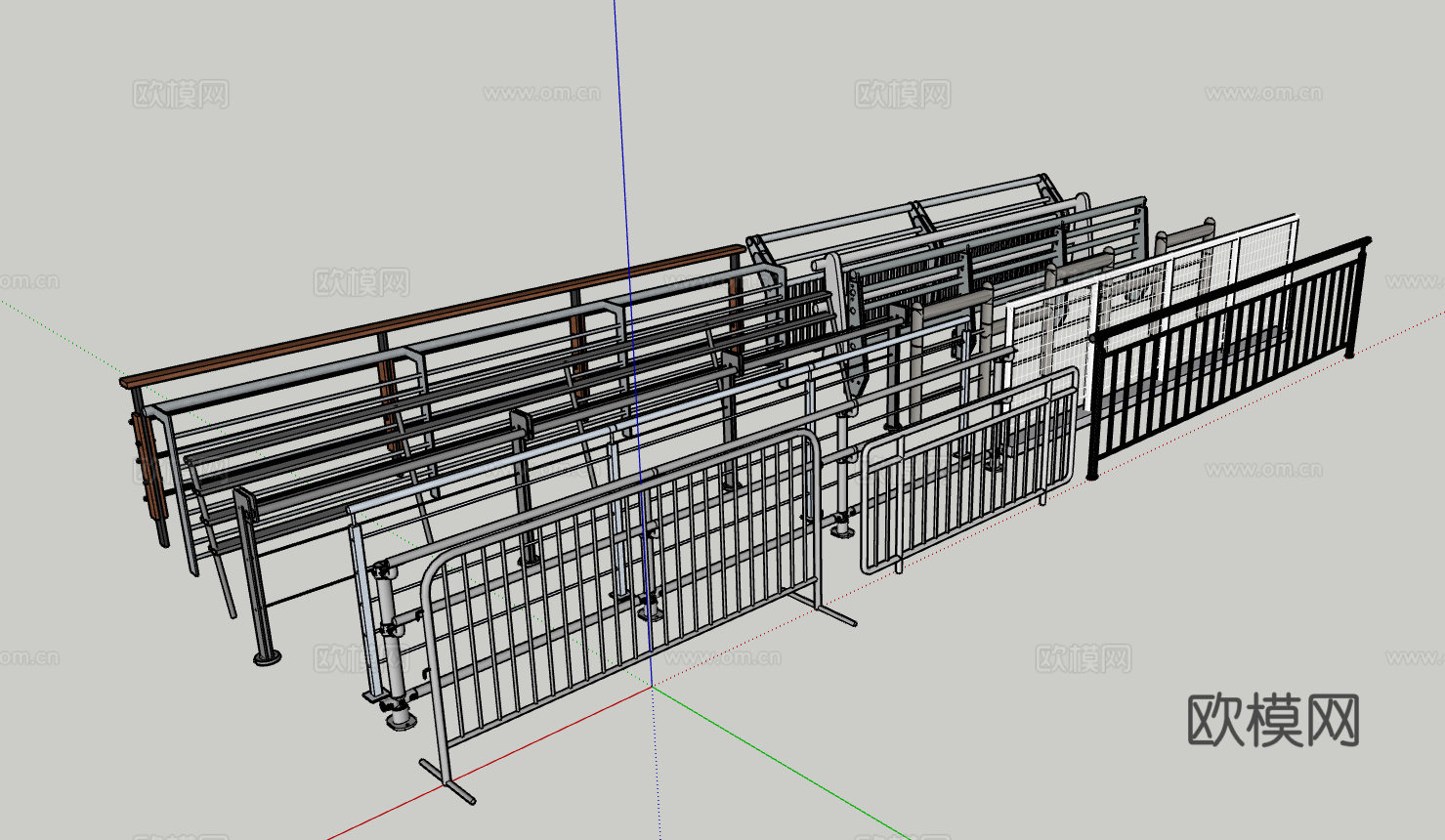Click the axes origin point
Image resolution: width=1445 pixels, height=840 pixels.
(653, 687)
